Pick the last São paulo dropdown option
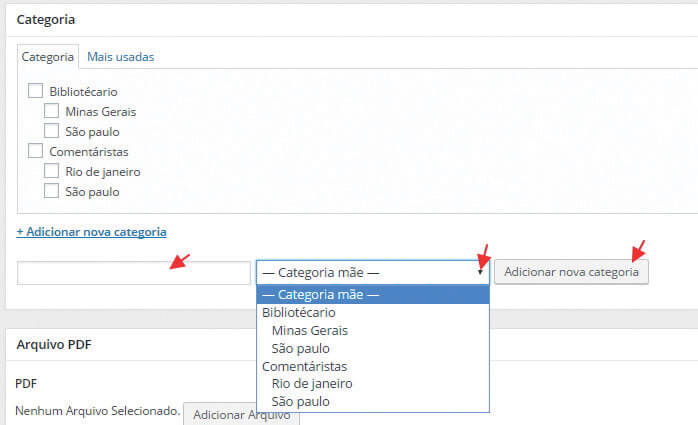Viewport: 698px width, 425px height. pos(300,402)
